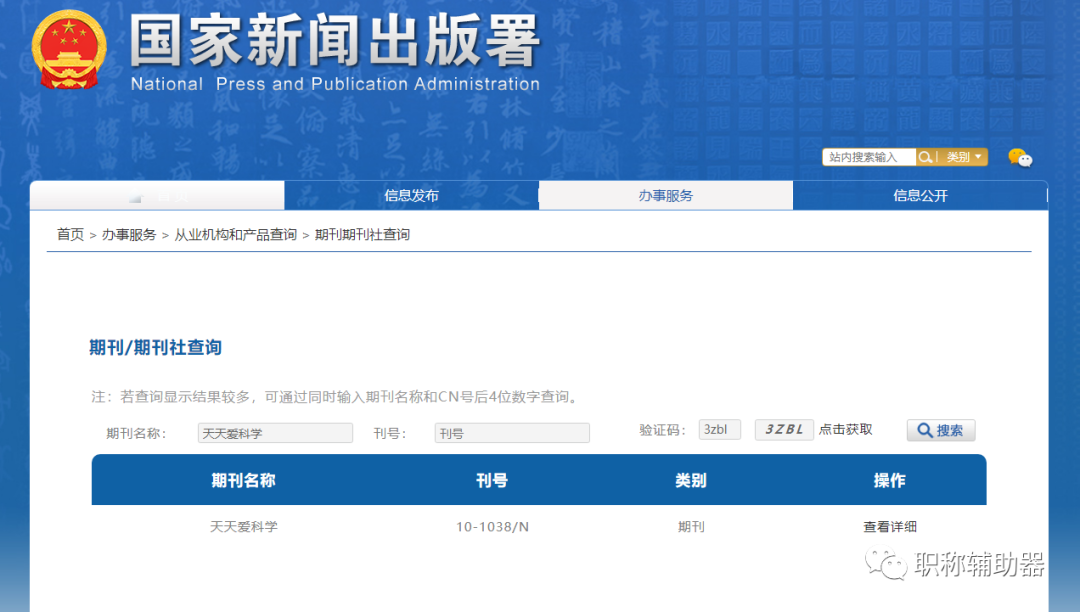
Task: Switch to the 信息发布 tab
Action: [412, 195]
